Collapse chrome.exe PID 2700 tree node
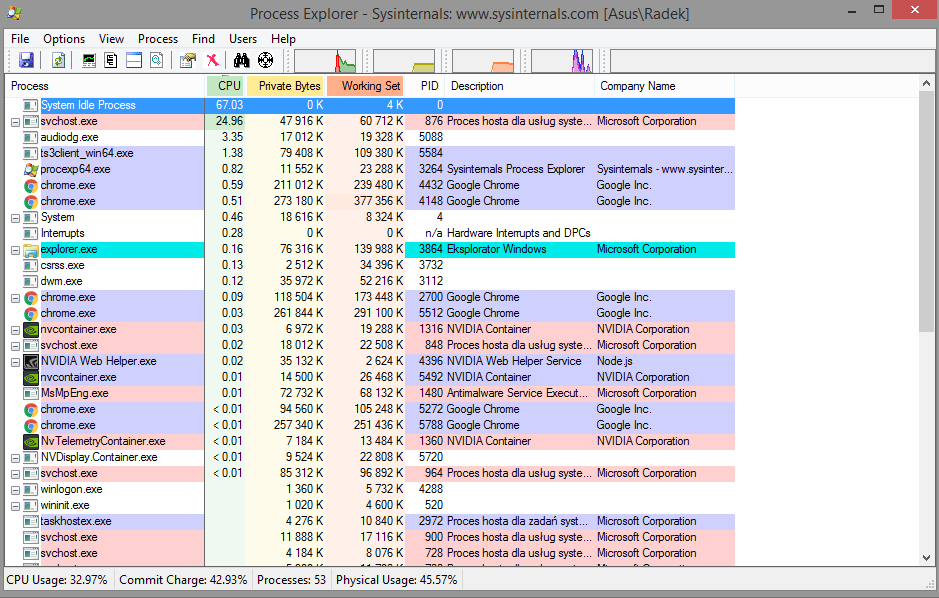This screenshot has height=598, width=939. (x=16, y=298)
